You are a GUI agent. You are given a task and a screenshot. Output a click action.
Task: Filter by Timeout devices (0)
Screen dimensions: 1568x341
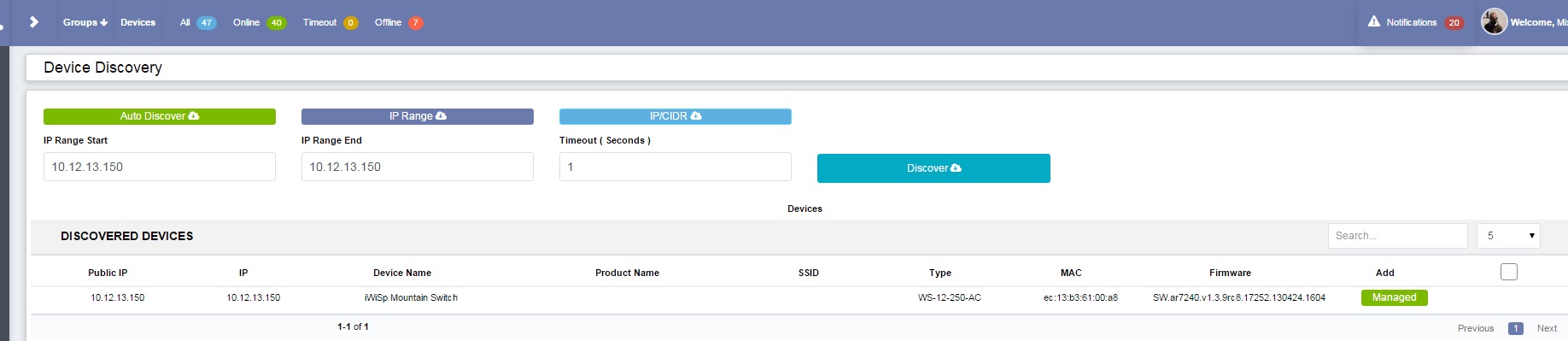point(331,23)
